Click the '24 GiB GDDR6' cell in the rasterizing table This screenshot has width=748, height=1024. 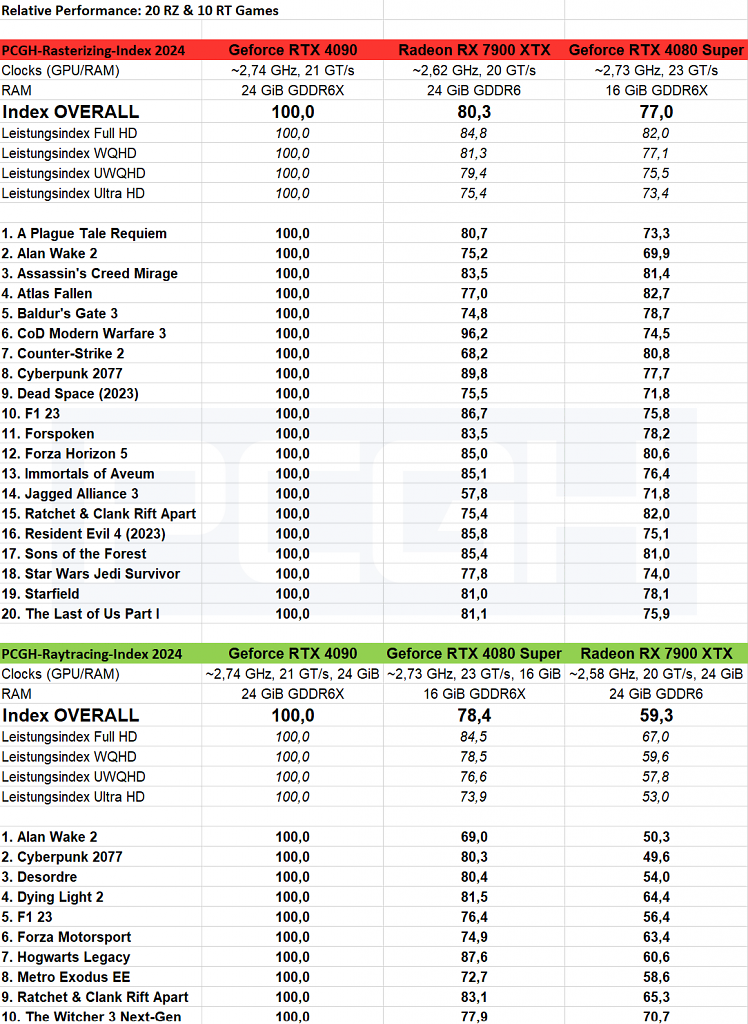pos(474,91)
